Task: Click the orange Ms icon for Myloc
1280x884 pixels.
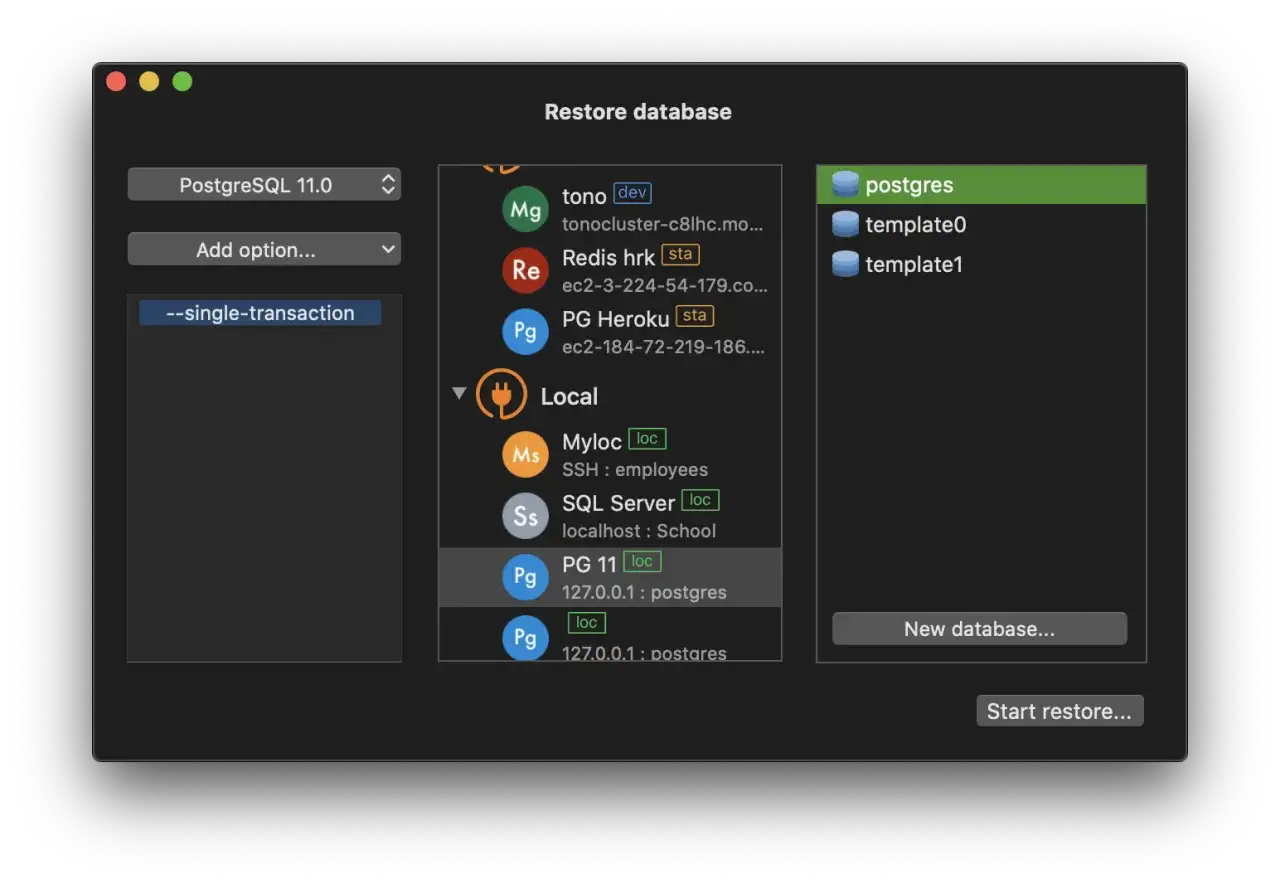Action: click(525, 455)
